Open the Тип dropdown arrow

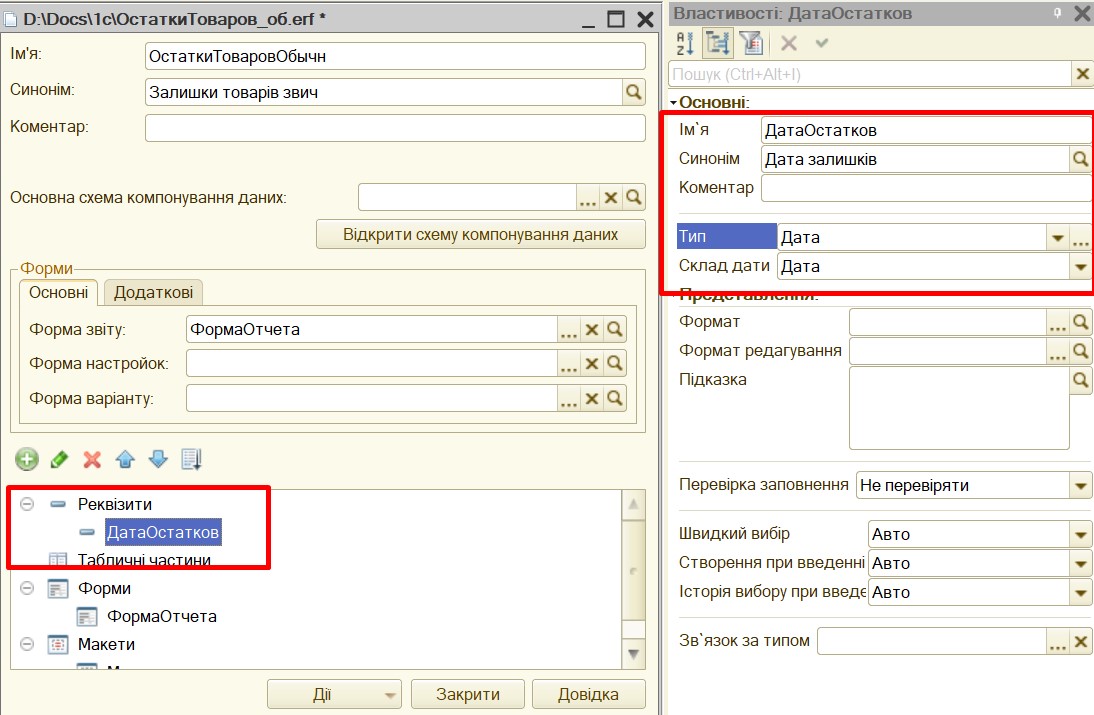point(1058,238)
